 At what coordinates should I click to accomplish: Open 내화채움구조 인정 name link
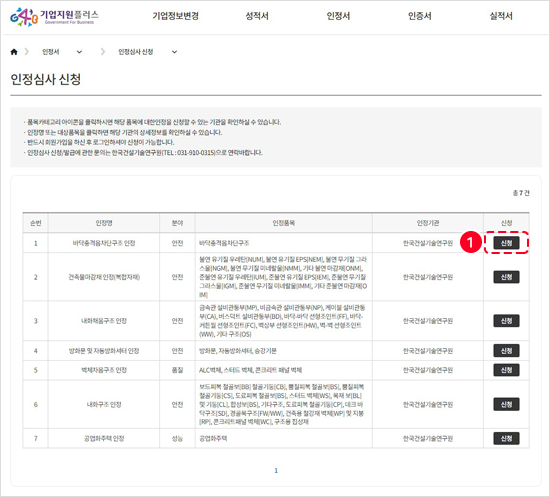tap(104, 321)
